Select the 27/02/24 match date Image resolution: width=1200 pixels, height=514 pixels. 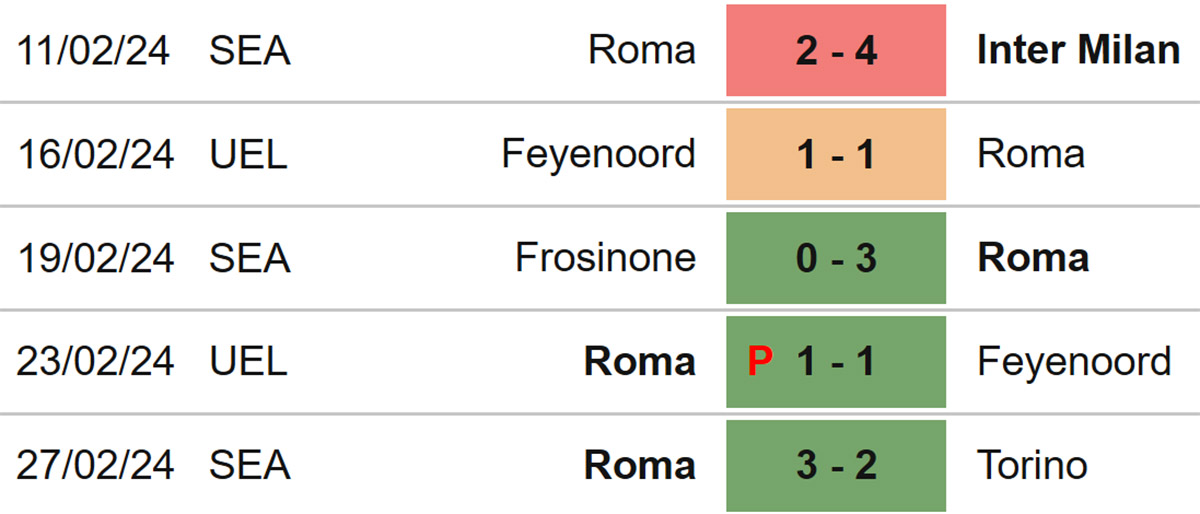[95, 465]
